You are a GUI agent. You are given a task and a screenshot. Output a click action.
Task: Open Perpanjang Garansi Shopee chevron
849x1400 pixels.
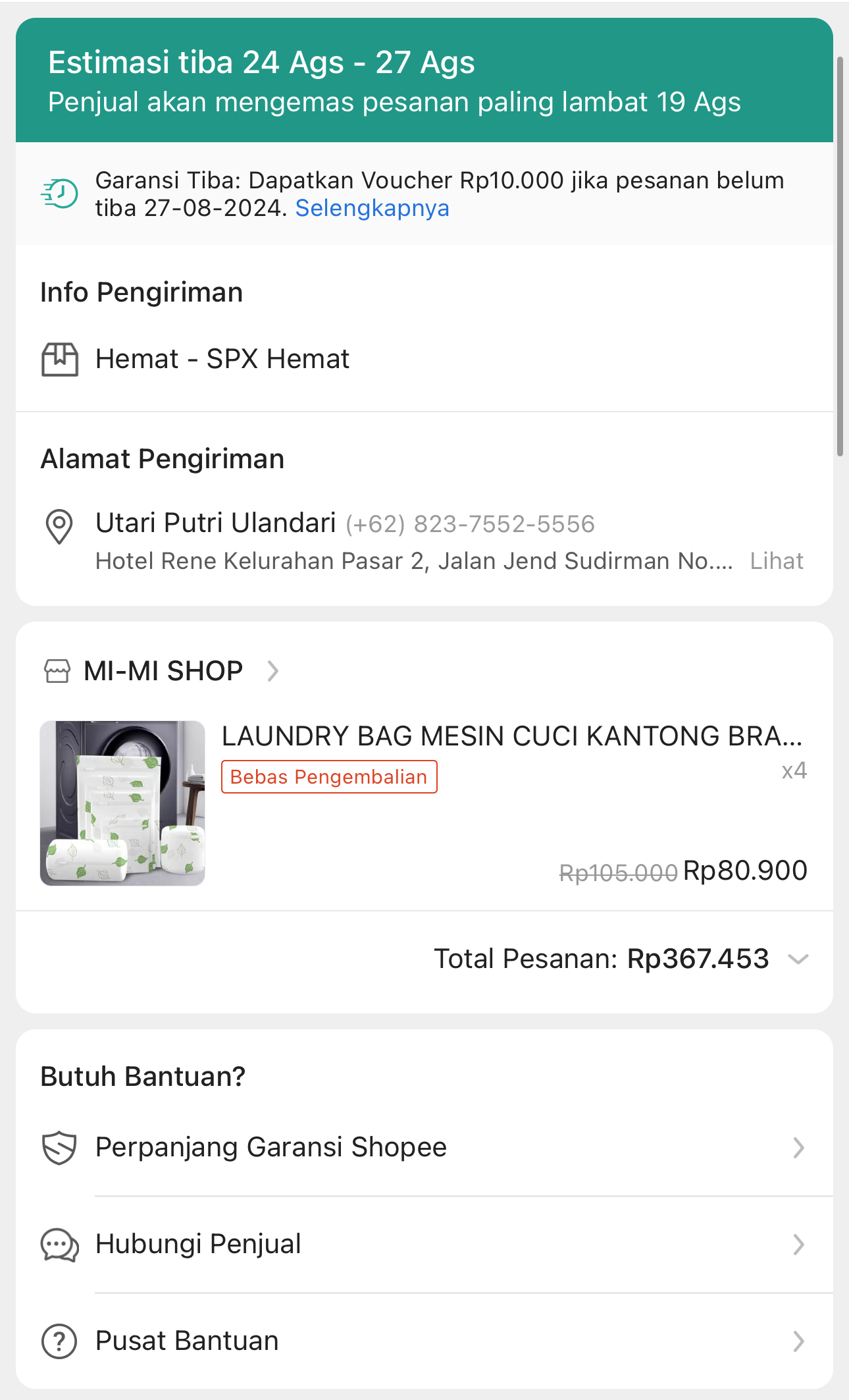pos(798,1148)
